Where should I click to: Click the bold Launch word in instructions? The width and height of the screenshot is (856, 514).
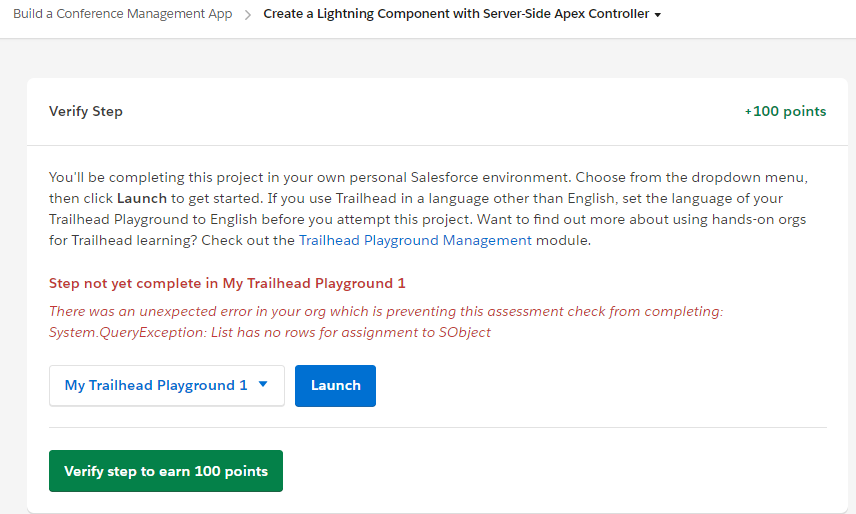[x=141, y=198]
